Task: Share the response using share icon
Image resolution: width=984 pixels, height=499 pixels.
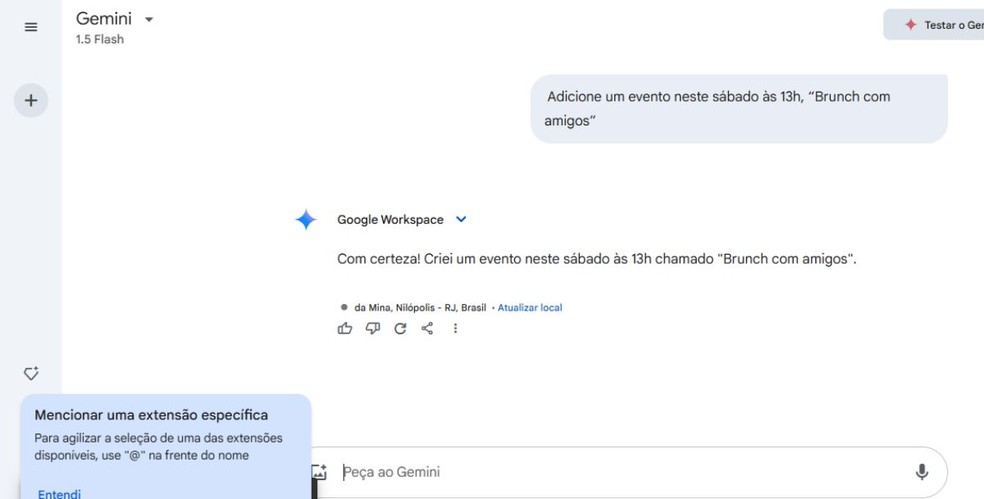Action: point(427,328)
